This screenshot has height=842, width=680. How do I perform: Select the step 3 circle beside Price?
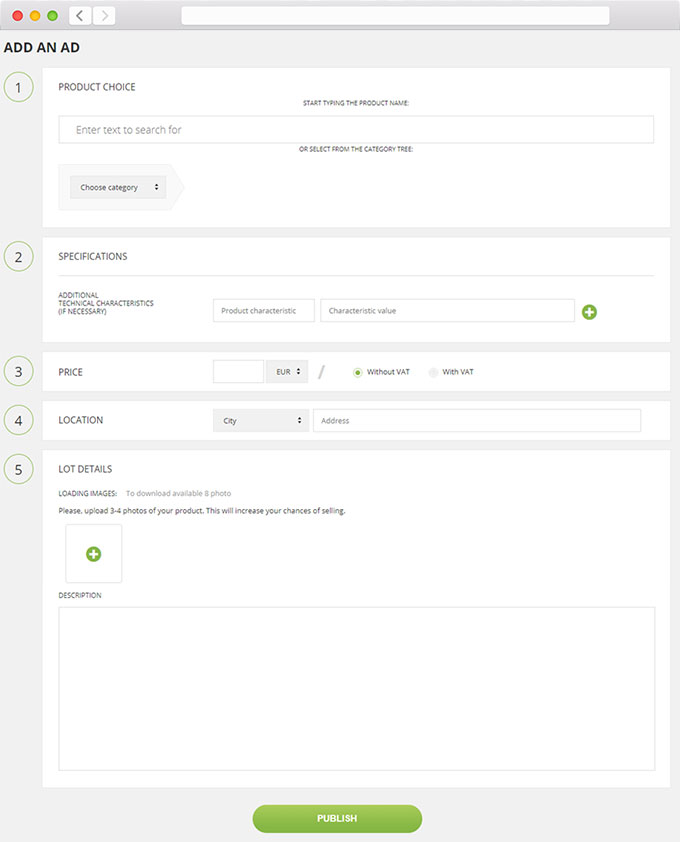(x=18, y=372)
